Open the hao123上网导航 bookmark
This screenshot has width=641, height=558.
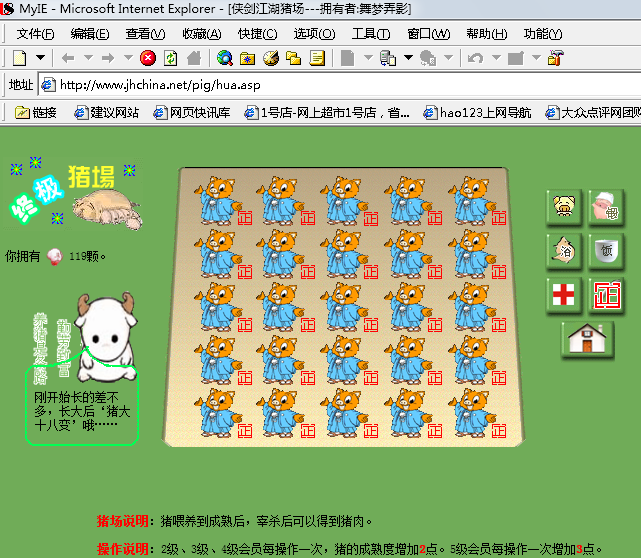click(x=477, y=112)
